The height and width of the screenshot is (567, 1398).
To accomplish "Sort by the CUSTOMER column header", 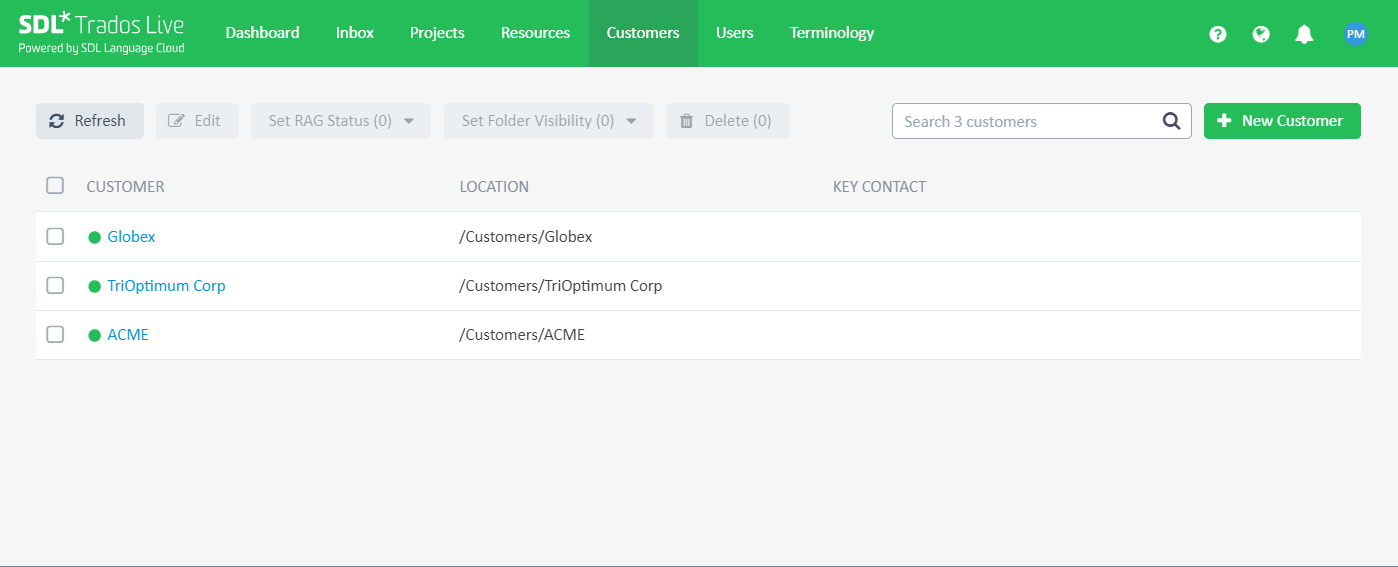I will (125, 186).
